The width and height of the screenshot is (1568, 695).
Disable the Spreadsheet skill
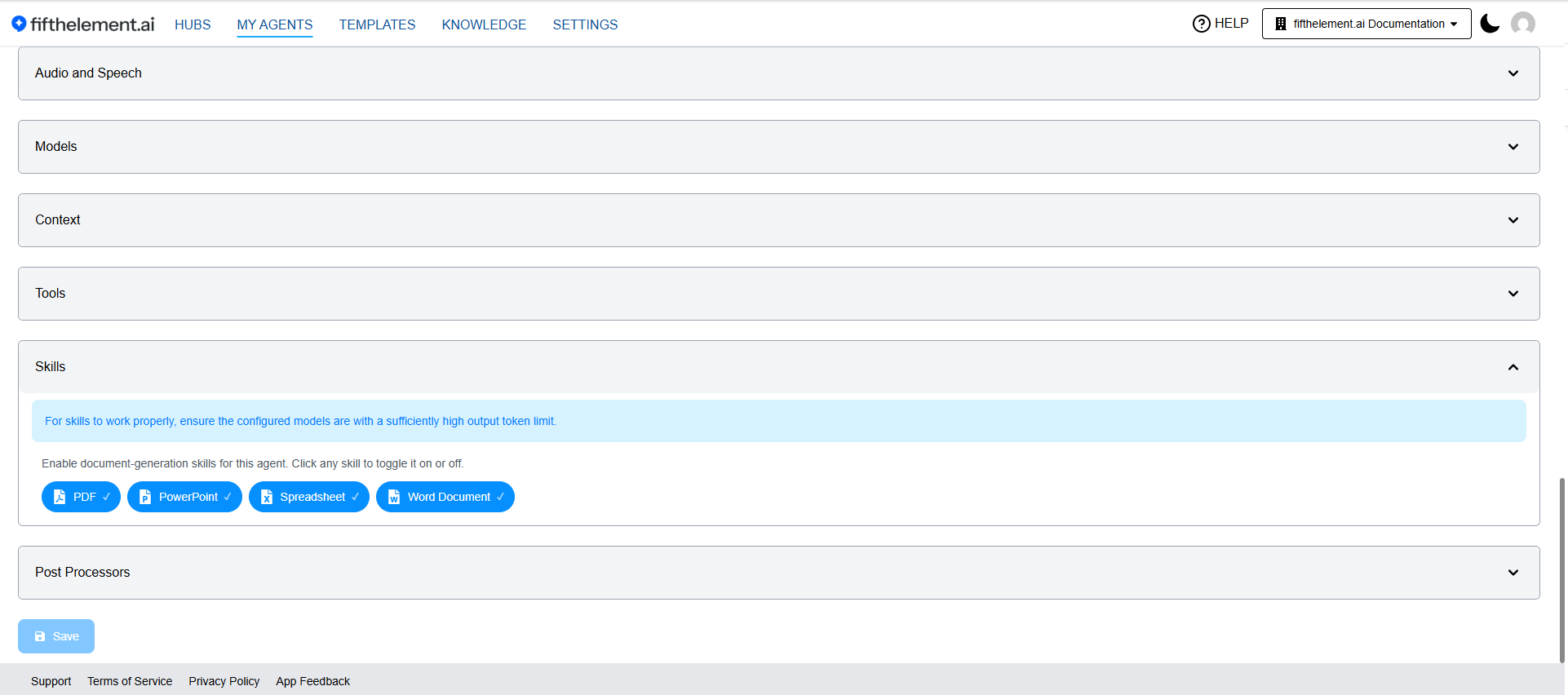[308, 497]
